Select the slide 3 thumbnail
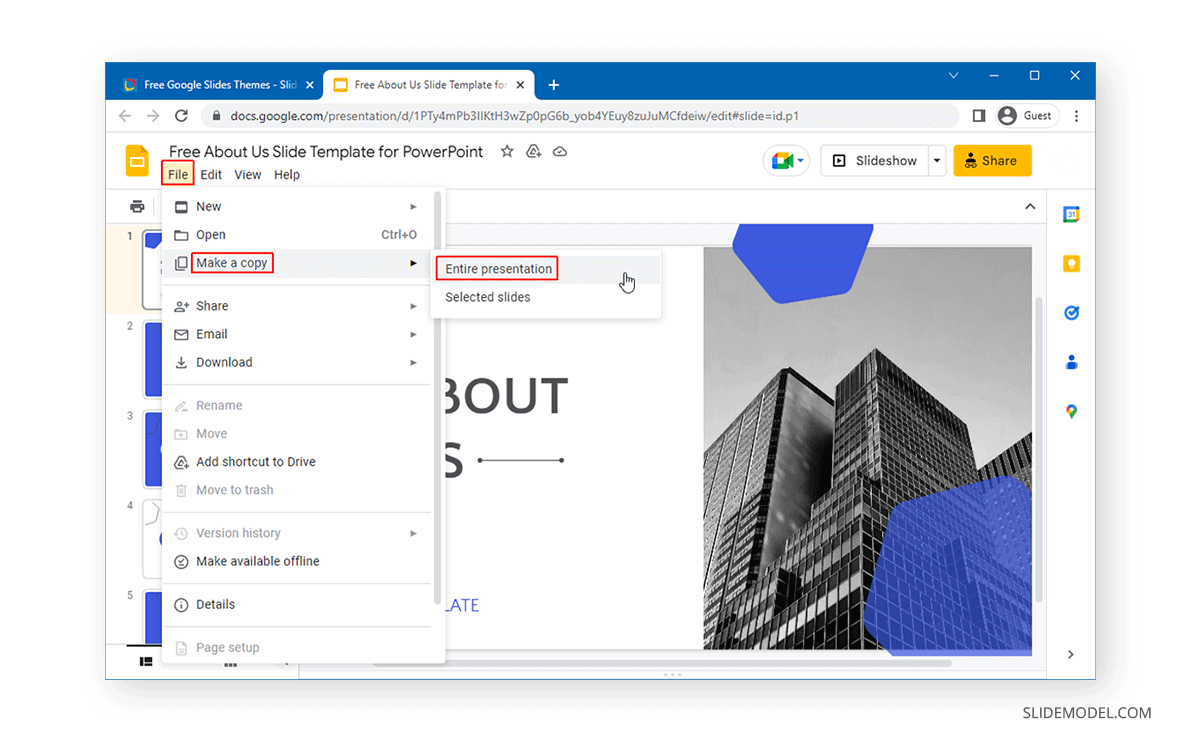 (152, 449)
